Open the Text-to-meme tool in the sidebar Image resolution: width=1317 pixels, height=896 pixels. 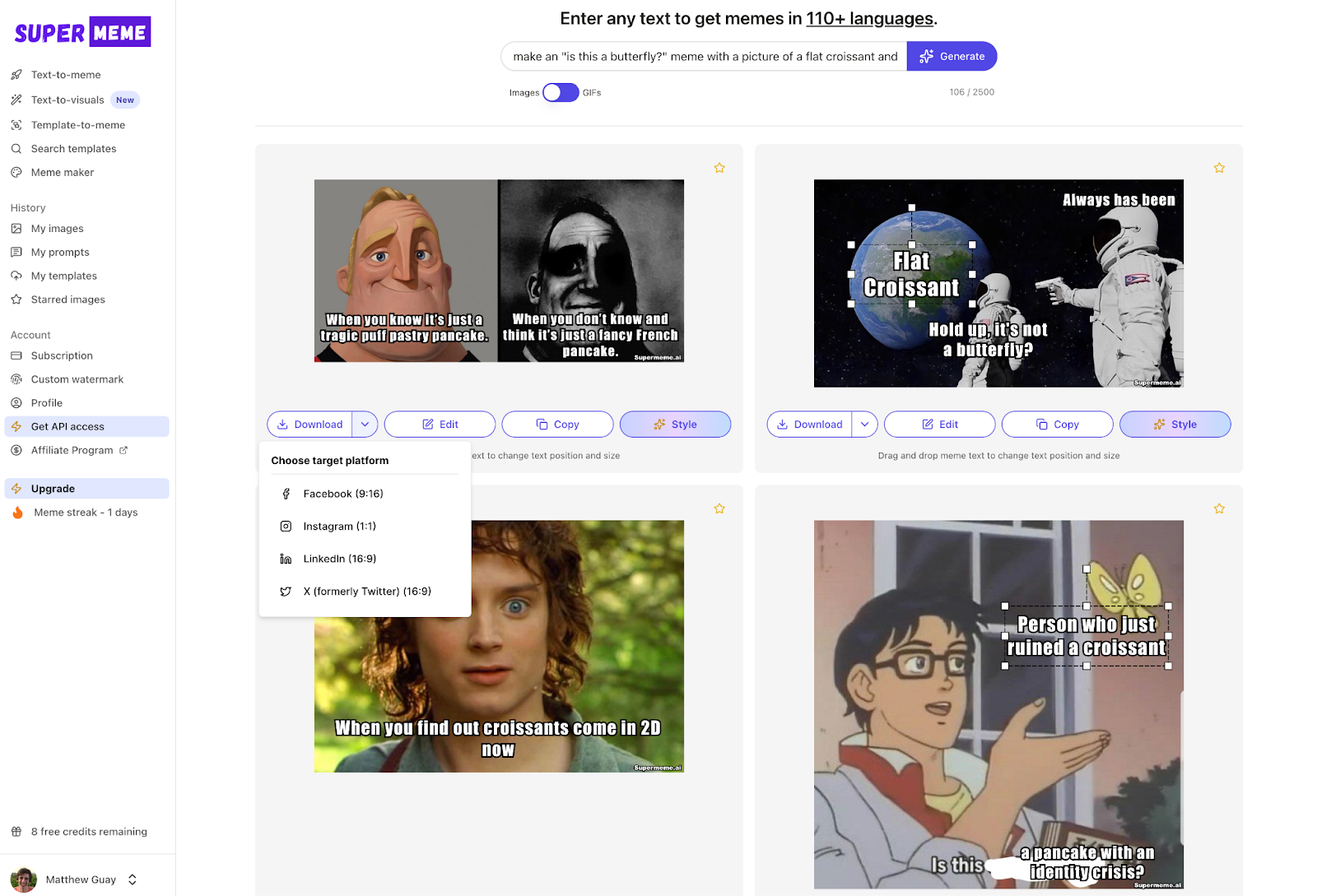tap(65, 74)
